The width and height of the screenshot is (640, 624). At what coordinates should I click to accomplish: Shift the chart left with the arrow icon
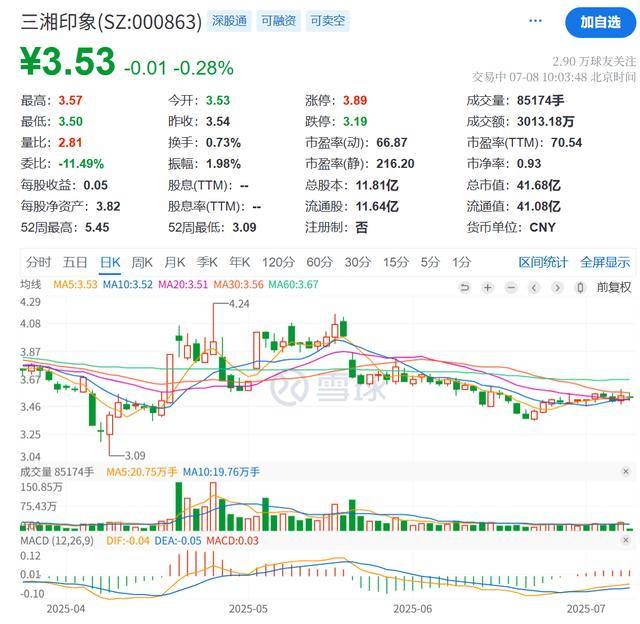(x=534, y=288)
